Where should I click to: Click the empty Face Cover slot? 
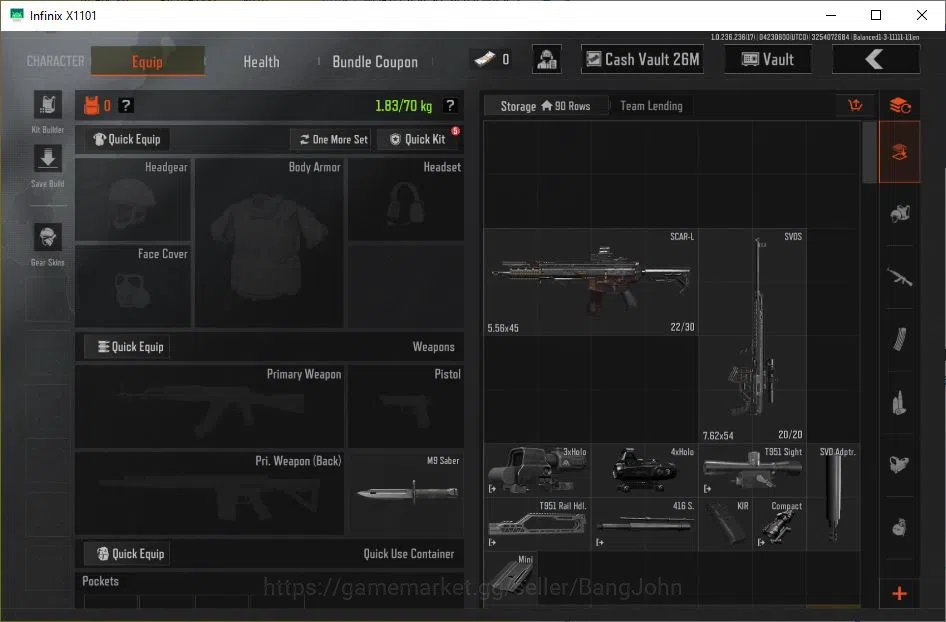(x=133, y=286)
